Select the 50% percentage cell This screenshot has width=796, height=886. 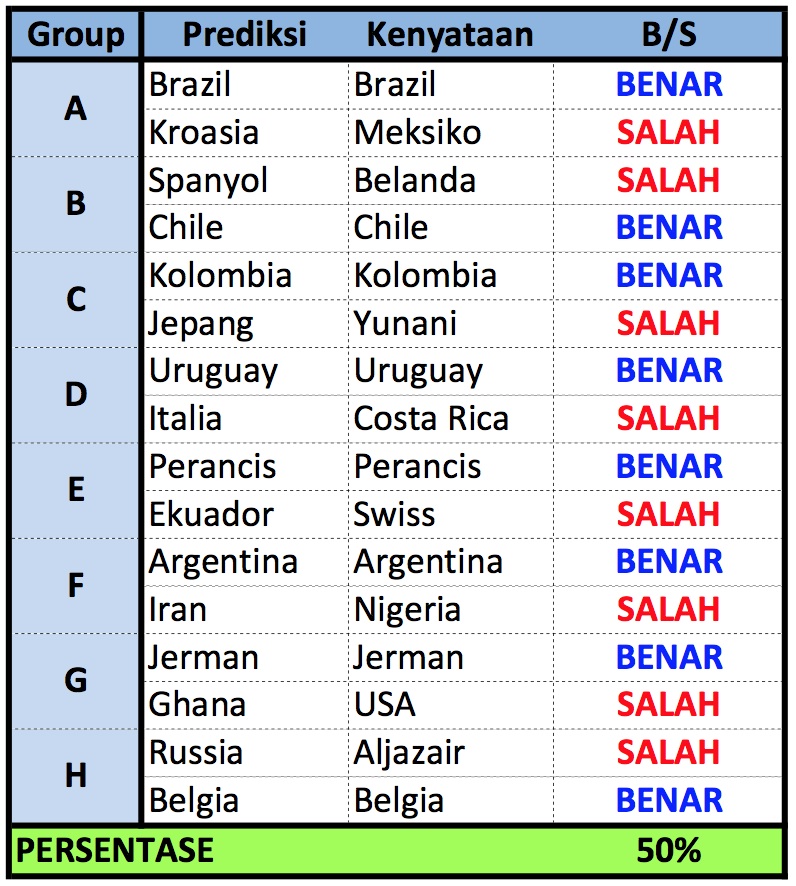668,851
